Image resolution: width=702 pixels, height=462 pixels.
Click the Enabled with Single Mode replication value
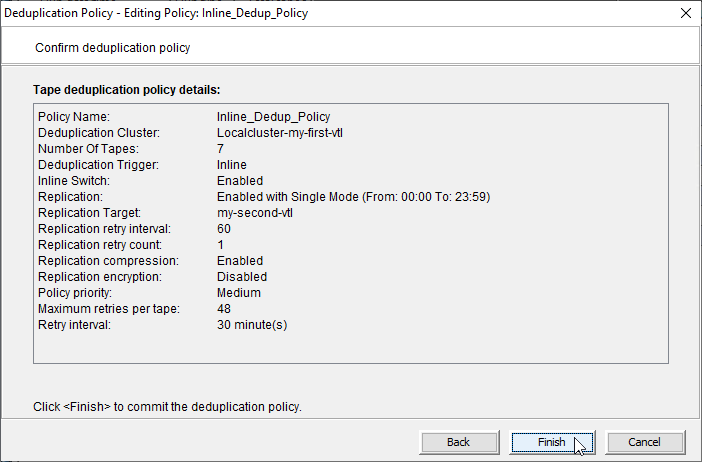pos(354,197)
